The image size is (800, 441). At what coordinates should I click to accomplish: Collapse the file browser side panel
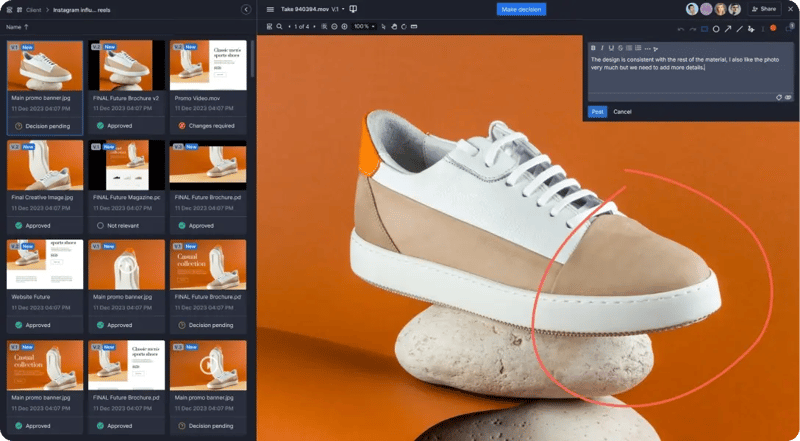(x=246, y=9)
